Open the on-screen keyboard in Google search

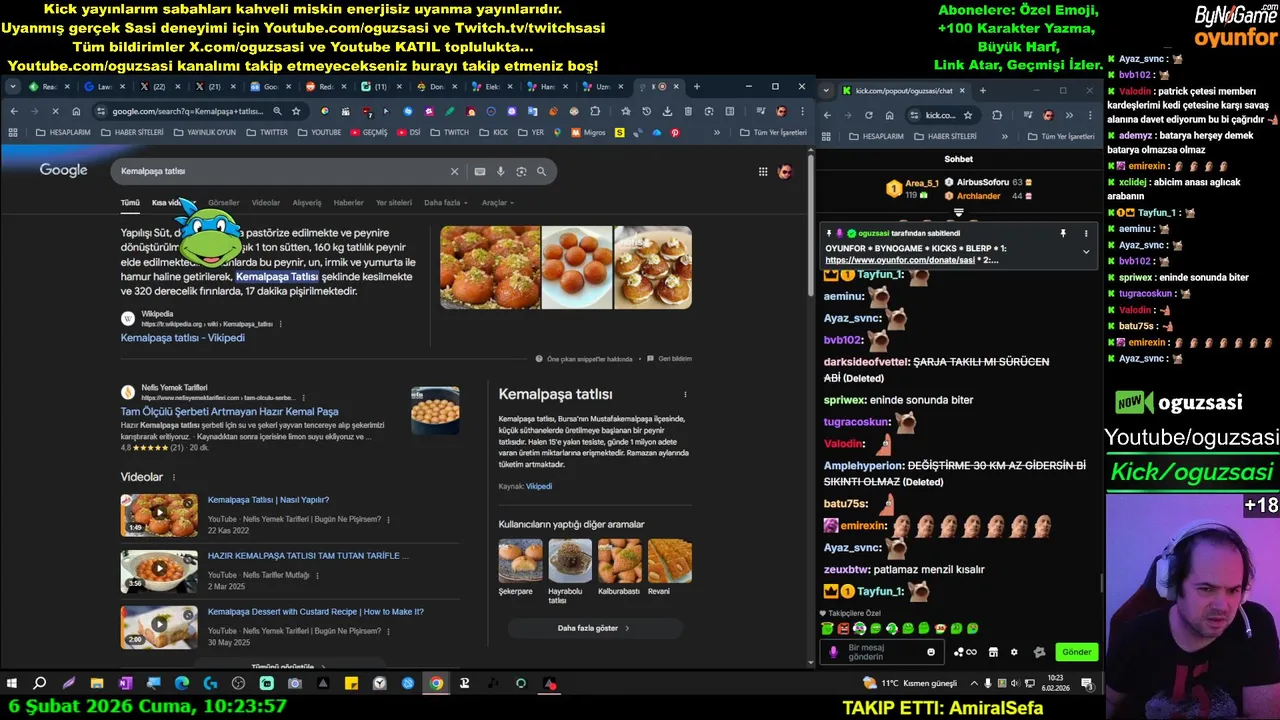pyautogui.click(x=480, y=171)
